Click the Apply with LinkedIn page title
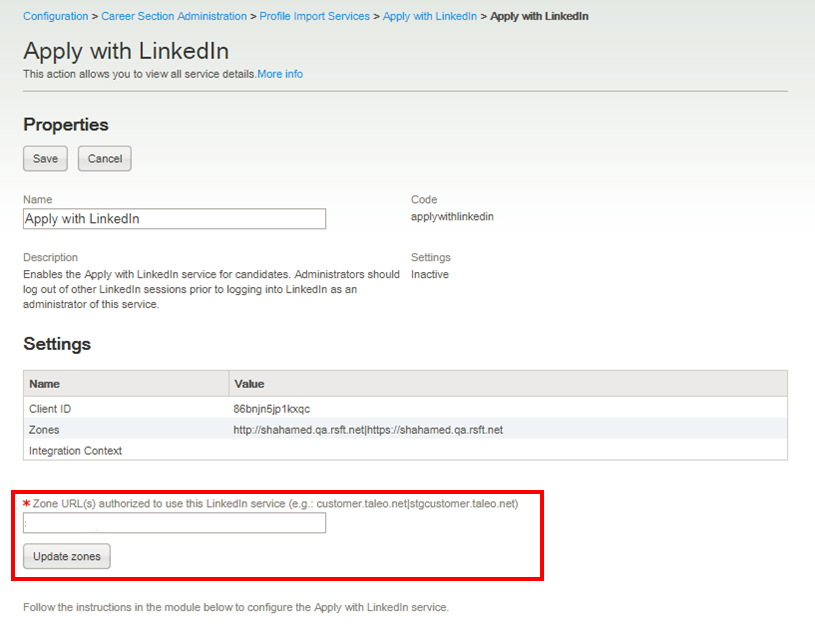This screenshot has width=815, height=625. pos(126,51)
